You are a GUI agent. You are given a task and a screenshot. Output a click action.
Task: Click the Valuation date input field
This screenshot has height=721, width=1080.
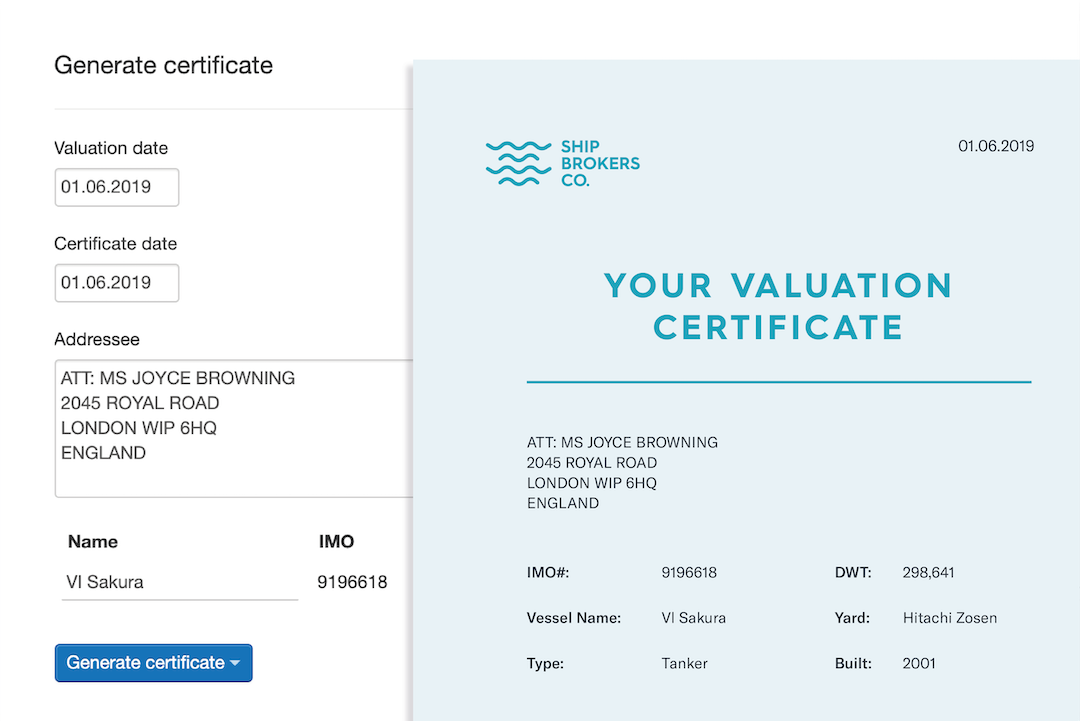point(116,187)
